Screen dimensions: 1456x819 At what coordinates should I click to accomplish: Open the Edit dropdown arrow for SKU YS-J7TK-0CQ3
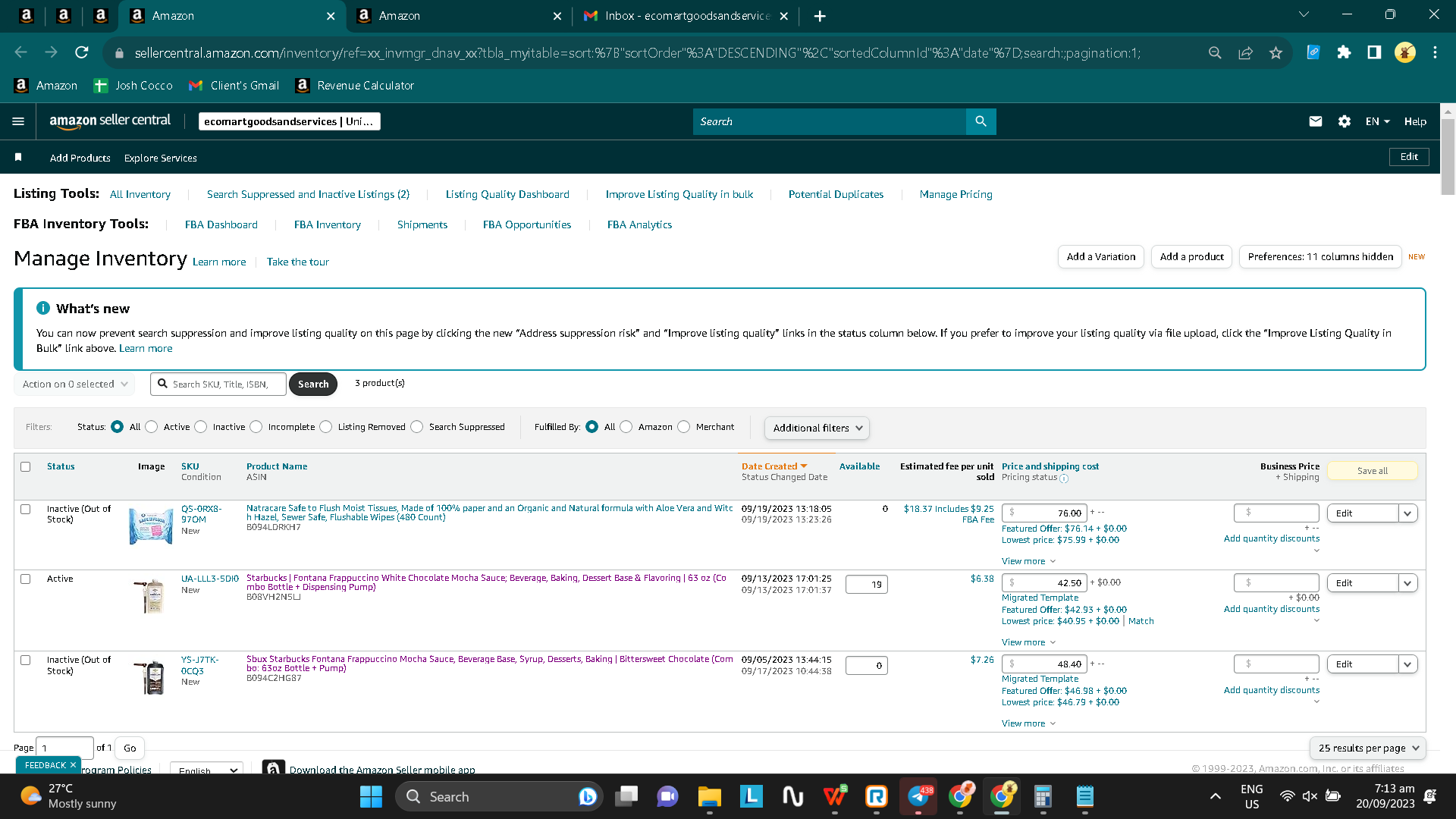tap(1407, 664)
